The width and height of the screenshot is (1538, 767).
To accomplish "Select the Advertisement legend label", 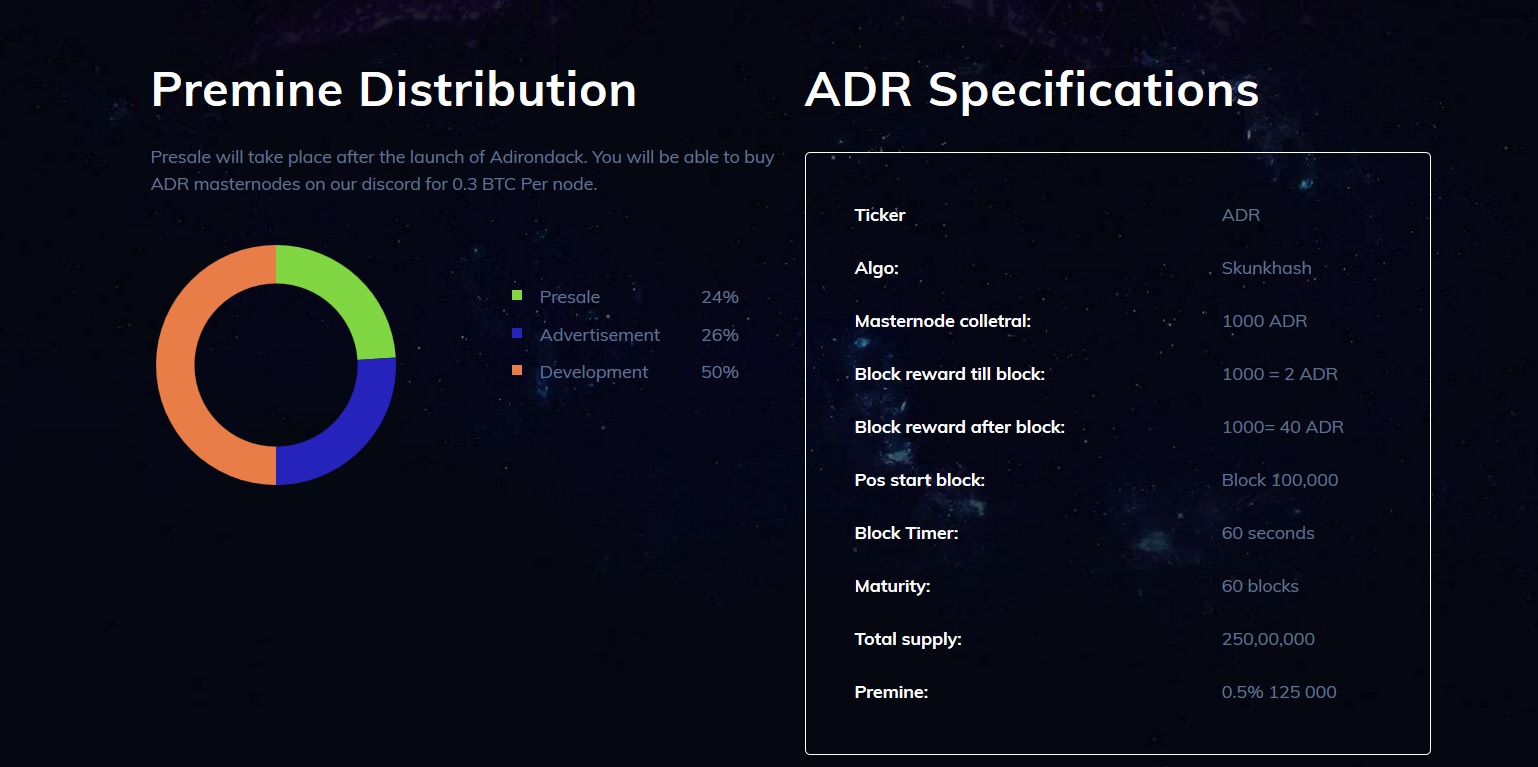I will point(600,335).
